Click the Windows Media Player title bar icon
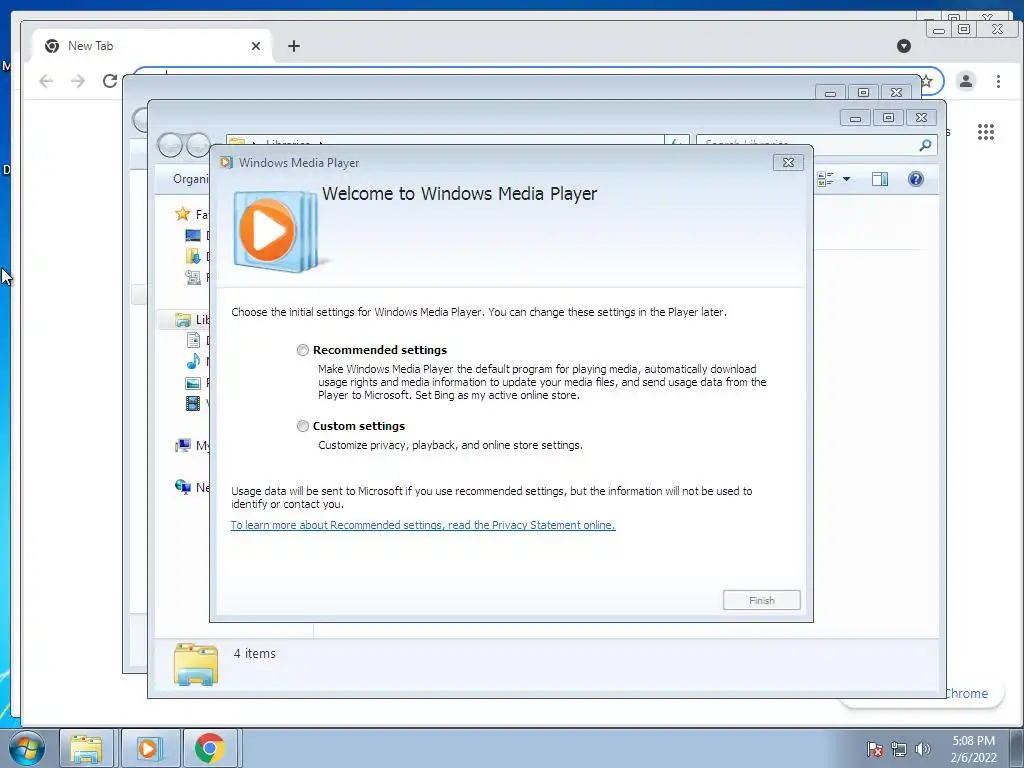This screenshot has width=1024, height=768. [227, 163]
